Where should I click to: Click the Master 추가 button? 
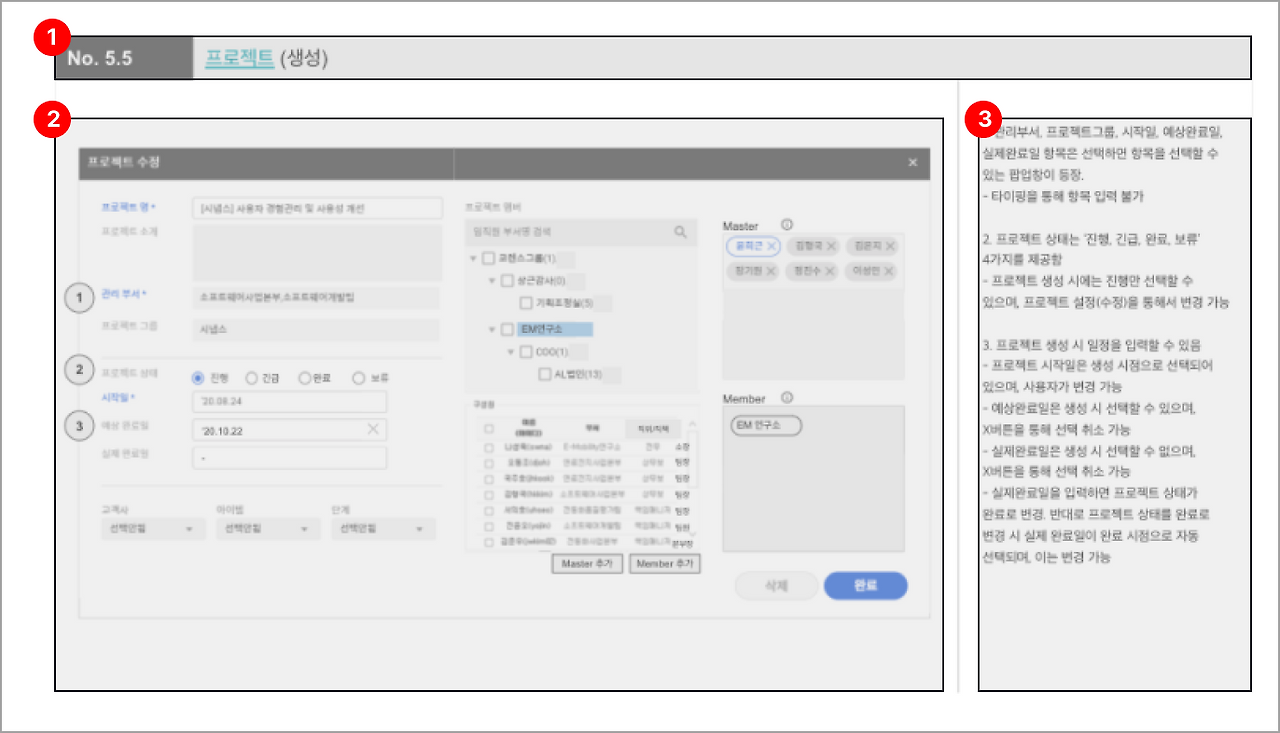pos(587,563)
